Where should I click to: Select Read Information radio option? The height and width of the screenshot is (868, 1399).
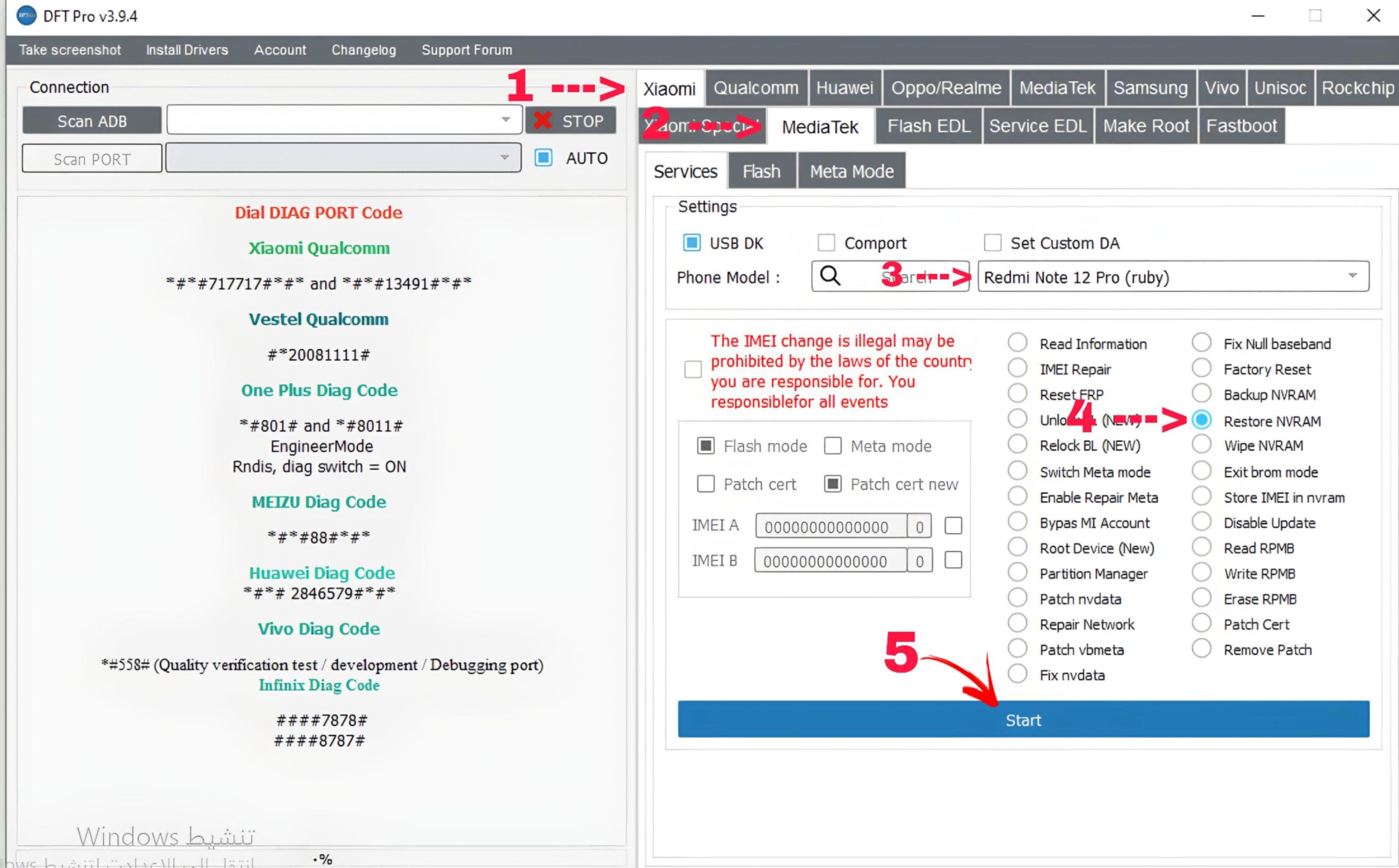(x=1017, y=343)
